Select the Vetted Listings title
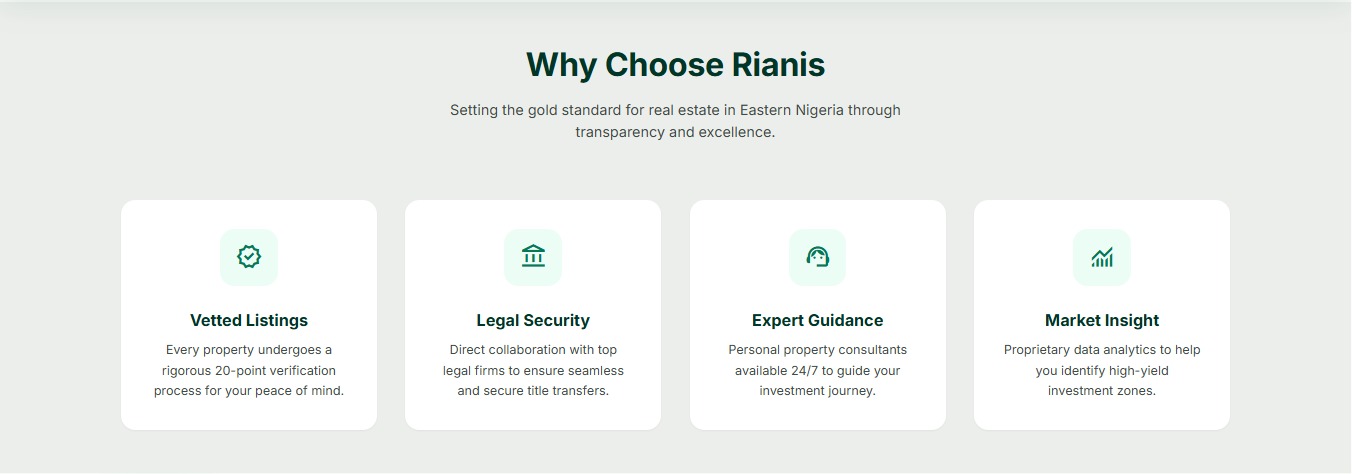 [x=249, y=320]
